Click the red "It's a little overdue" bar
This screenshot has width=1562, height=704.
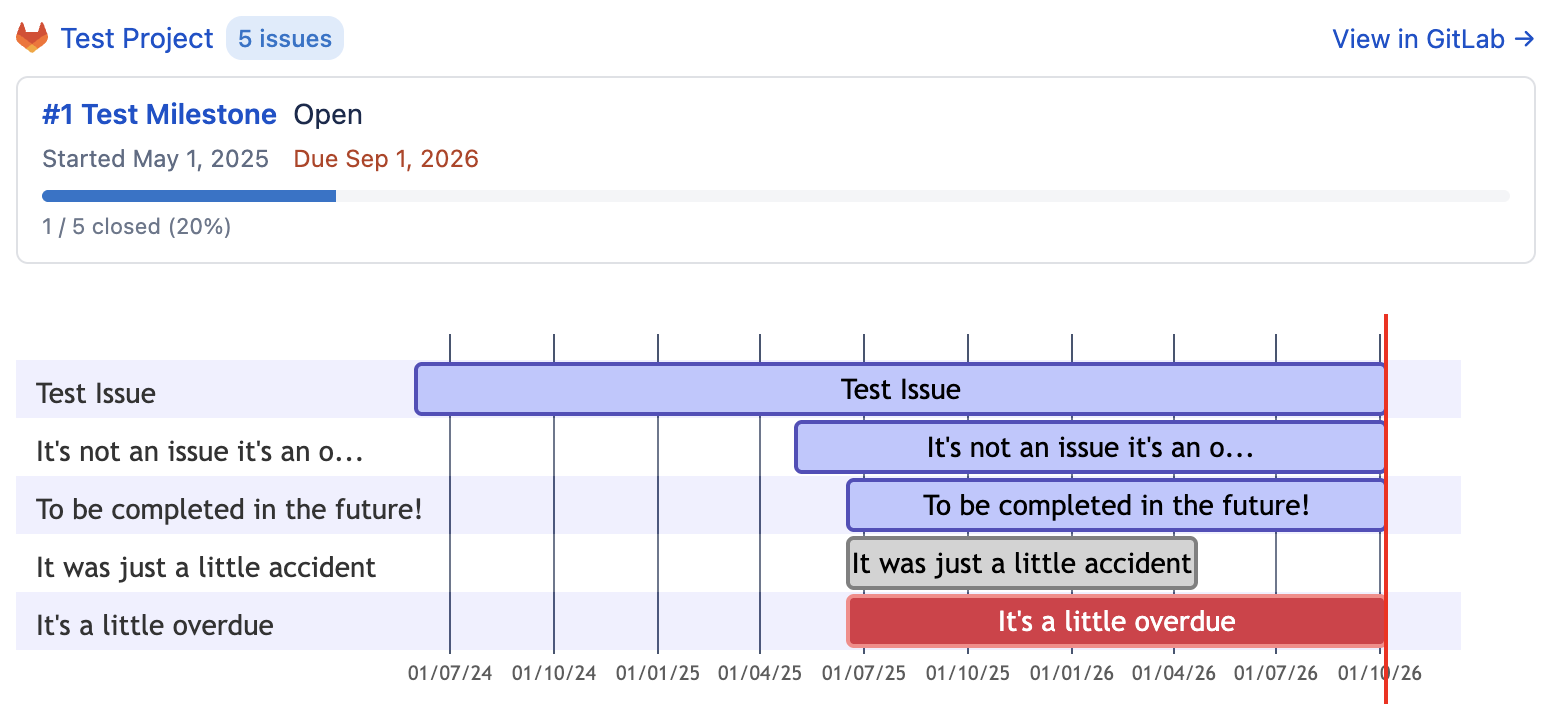click(x=1116, y=621)
